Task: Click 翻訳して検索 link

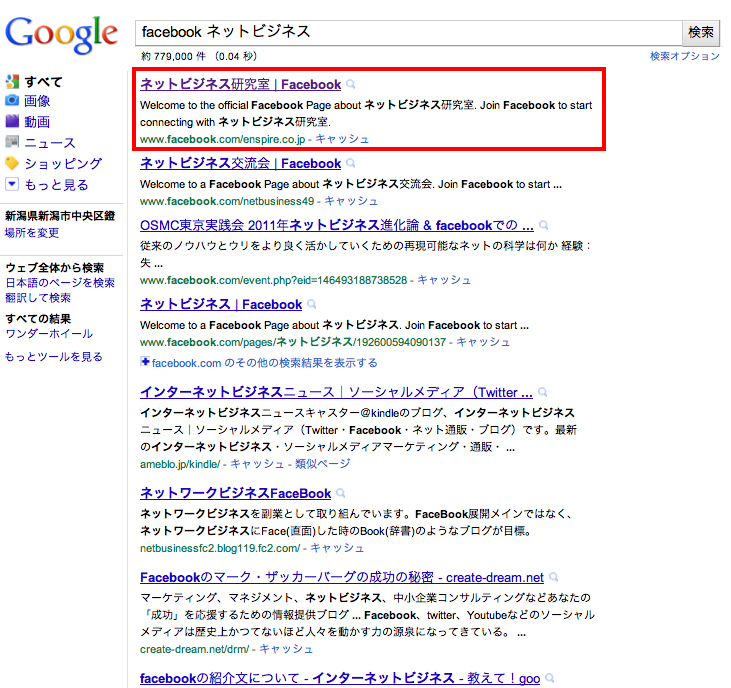Action: 38,298
